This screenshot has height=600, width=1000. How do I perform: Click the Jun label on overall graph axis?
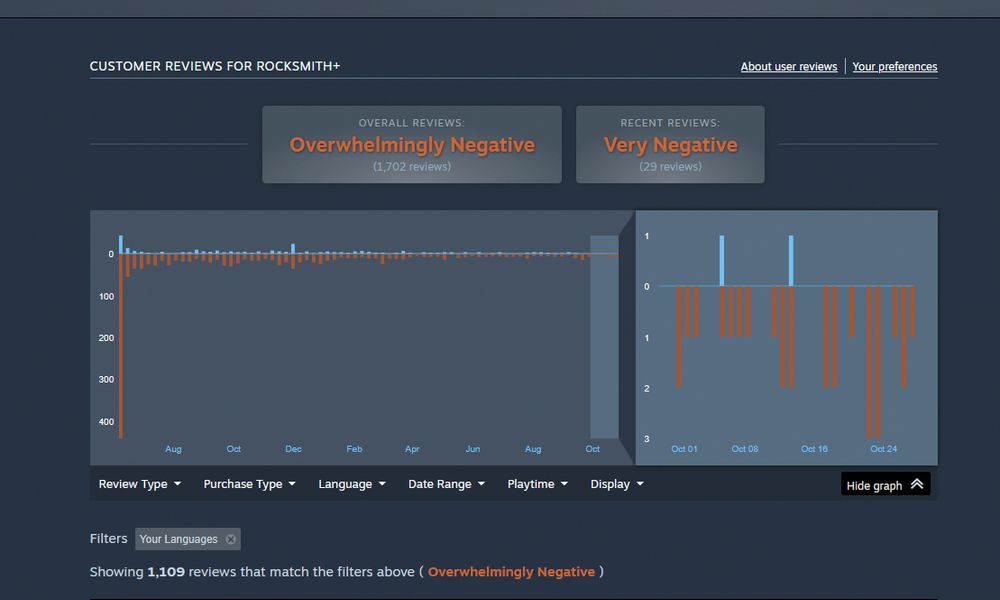pyautogui.click(x=473, y=449)
